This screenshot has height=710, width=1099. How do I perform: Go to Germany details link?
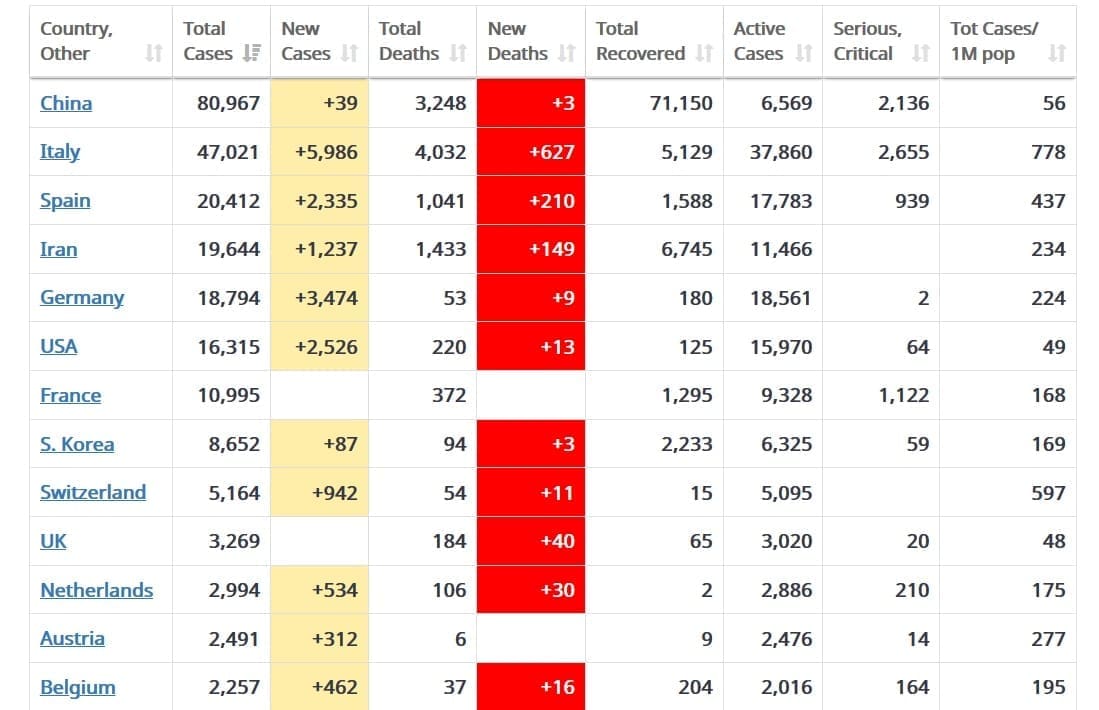pyautogui.click(x=82, y=298)
